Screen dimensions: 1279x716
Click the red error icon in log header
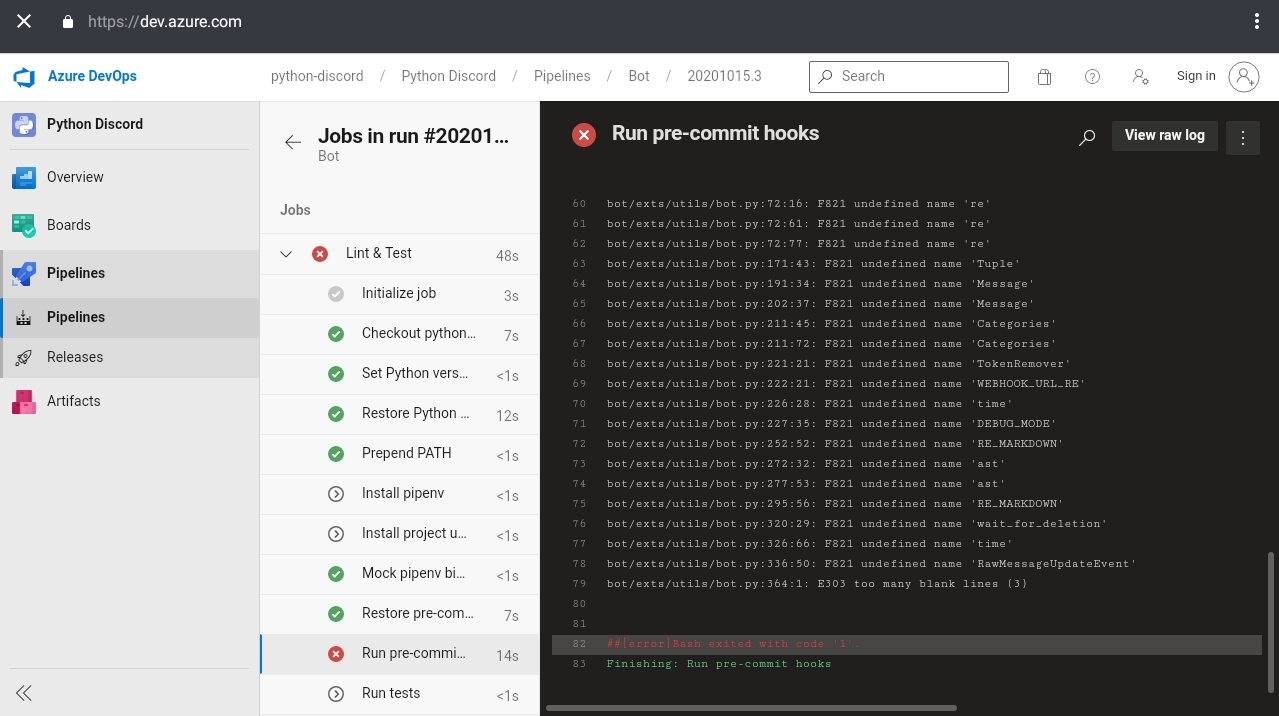[x=584, y=135]
